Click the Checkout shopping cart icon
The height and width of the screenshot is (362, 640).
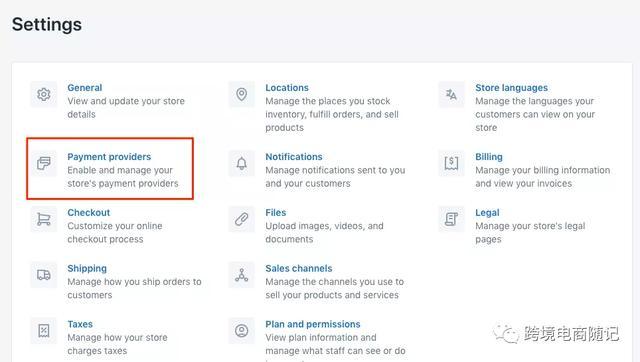44,219
